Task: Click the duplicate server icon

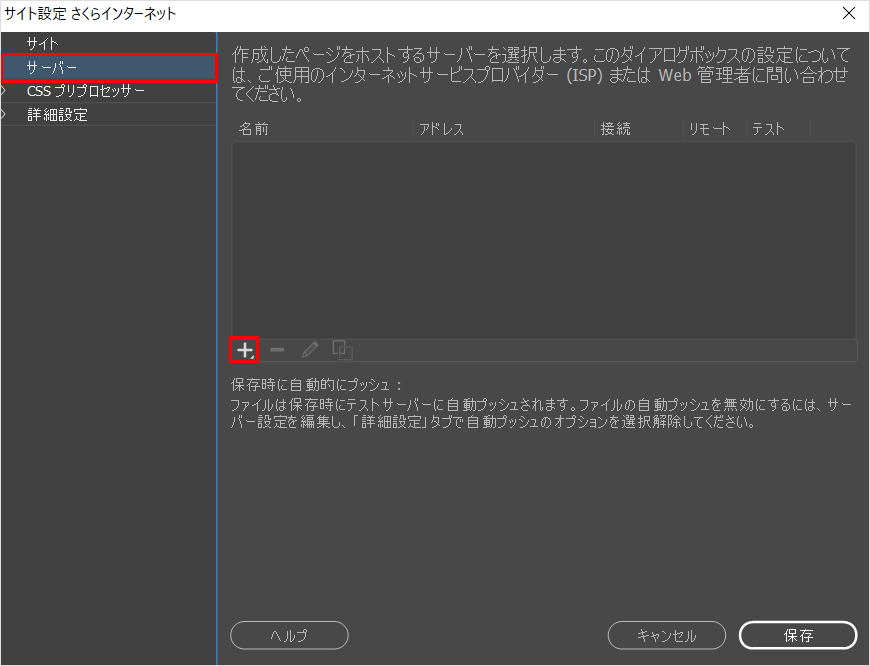Action: (342, 350)
